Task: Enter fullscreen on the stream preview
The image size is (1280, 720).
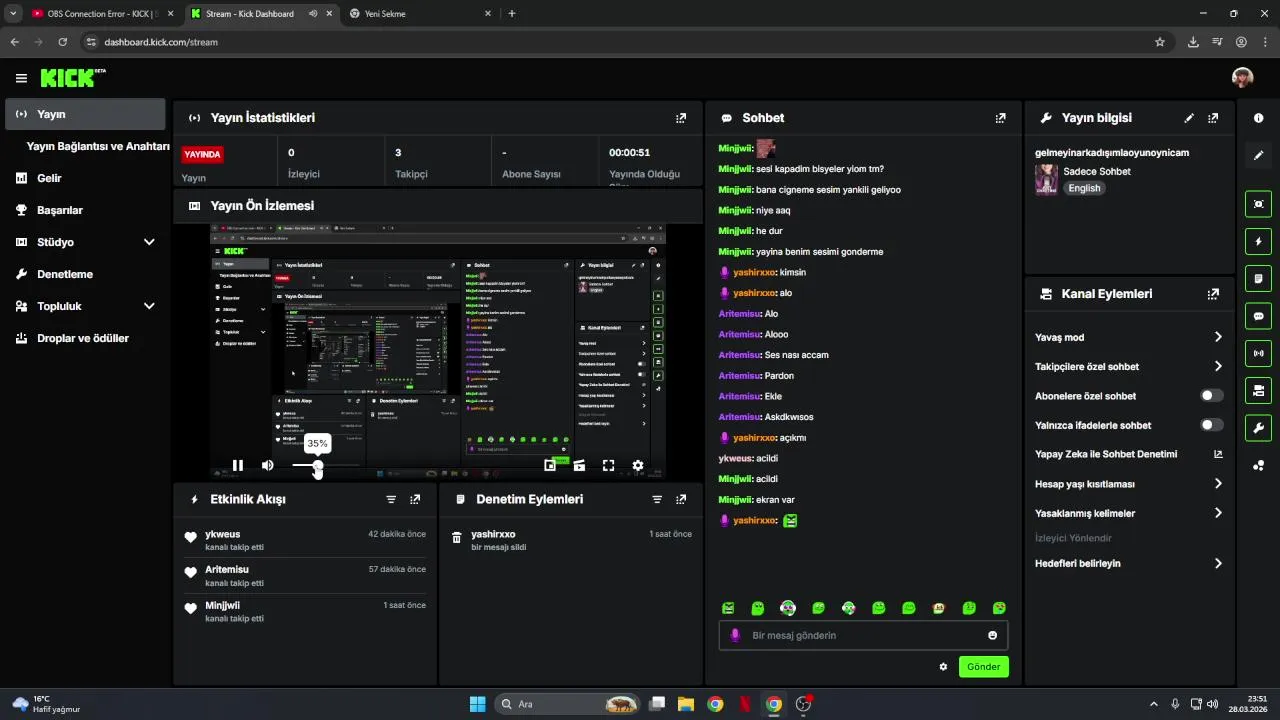Action: tap(608, 465)
